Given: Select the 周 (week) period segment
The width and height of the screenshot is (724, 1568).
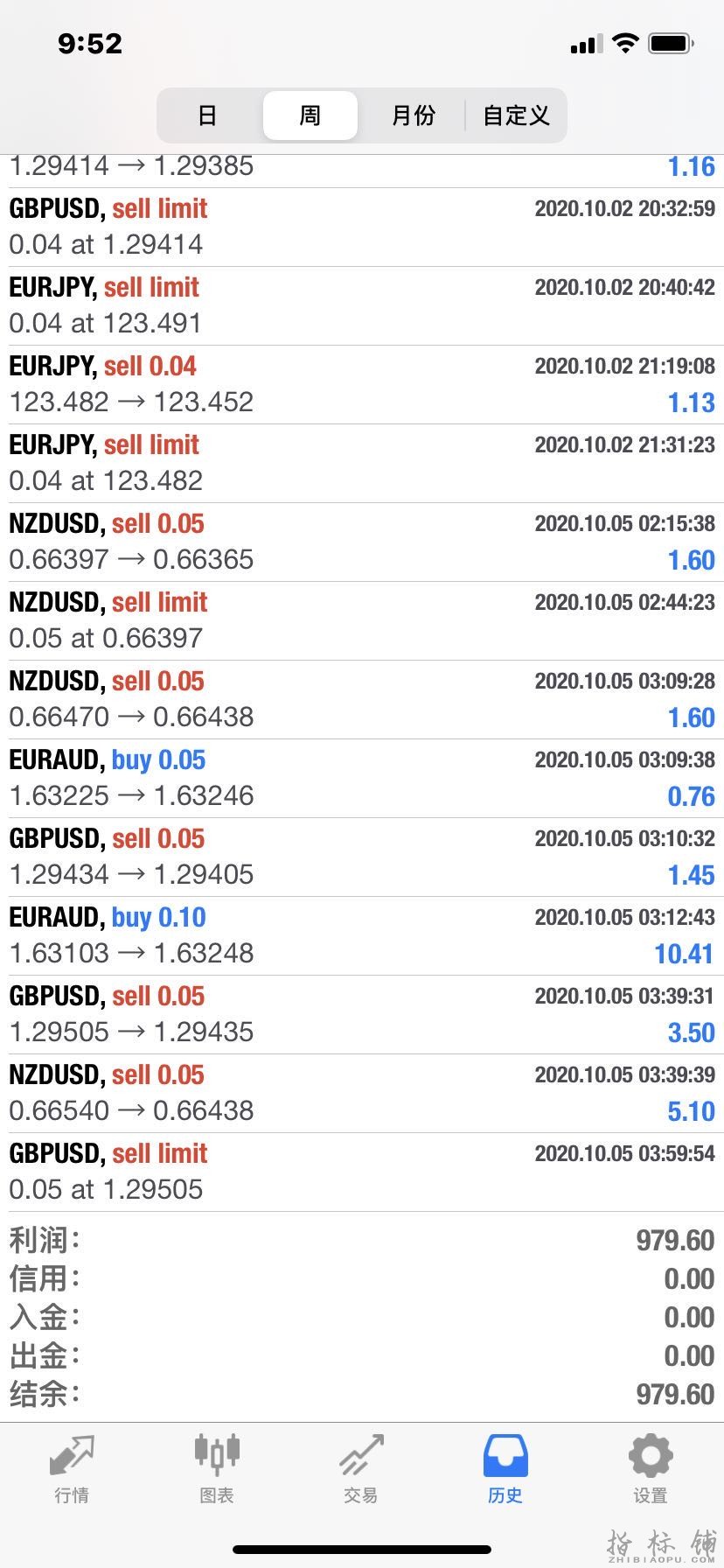Looking at the screenshot, I should click(x=310, y=115).
